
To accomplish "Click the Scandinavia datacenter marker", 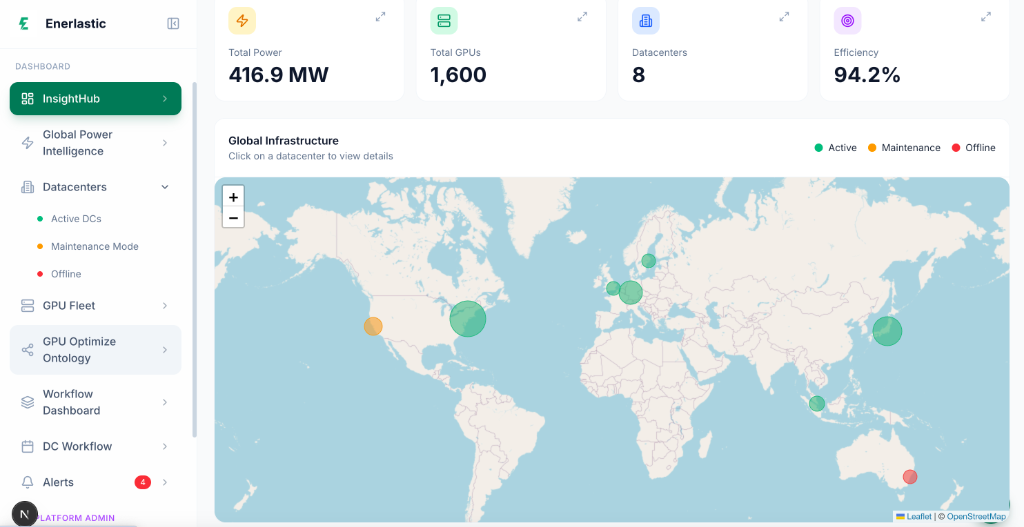I will (648, 261).
